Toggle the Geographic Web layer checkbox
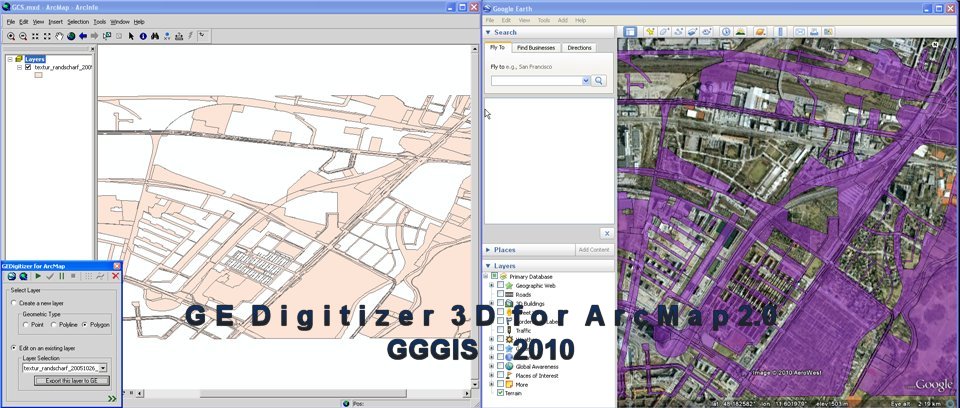Viewport: 960px width, 408px height. 500,285
